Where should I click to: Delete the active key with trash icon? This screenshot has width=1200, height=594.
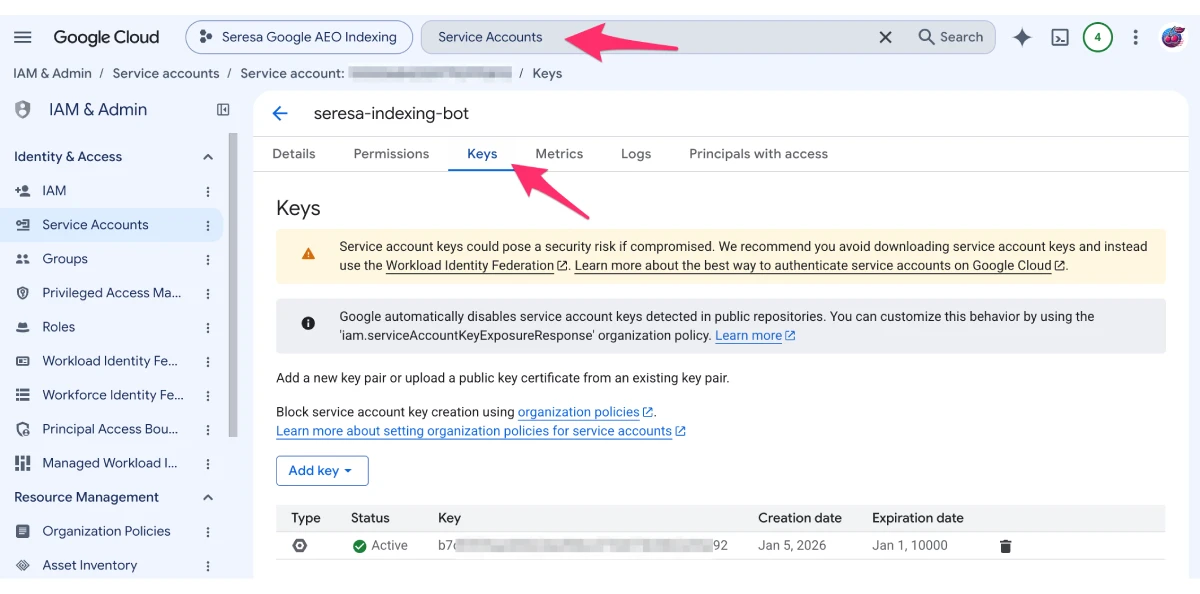pyautogui.click(x=1006, y=546)
